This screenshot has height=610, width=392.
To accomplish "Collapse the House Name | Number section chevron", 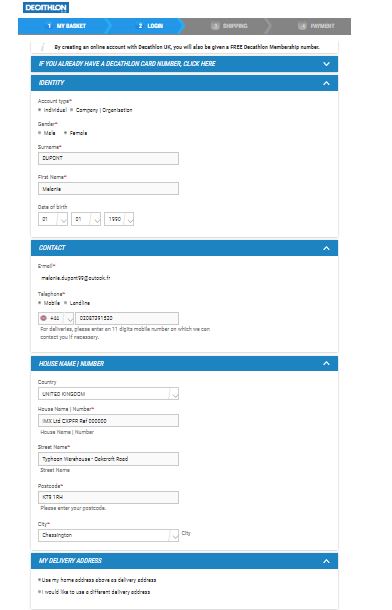I will pos(326,363).
